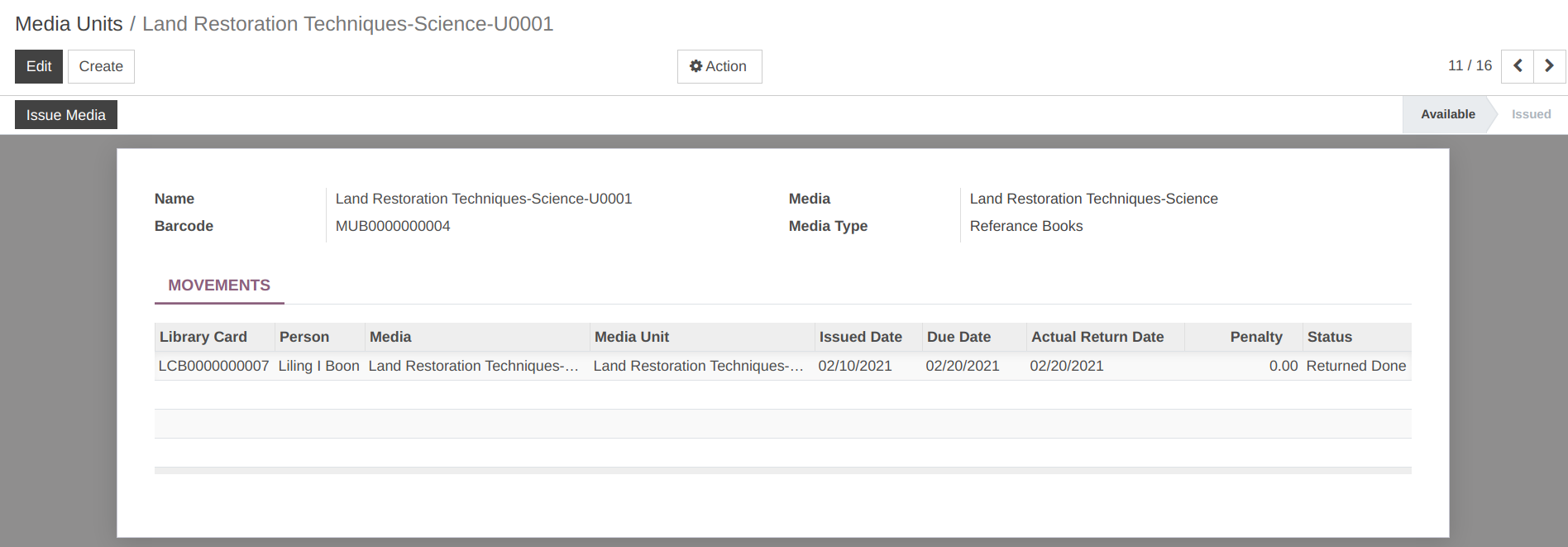Sort by Penalty column header
This screenshot has width=1568, height=547.
pyautogui.click(x=1244, y=337)
